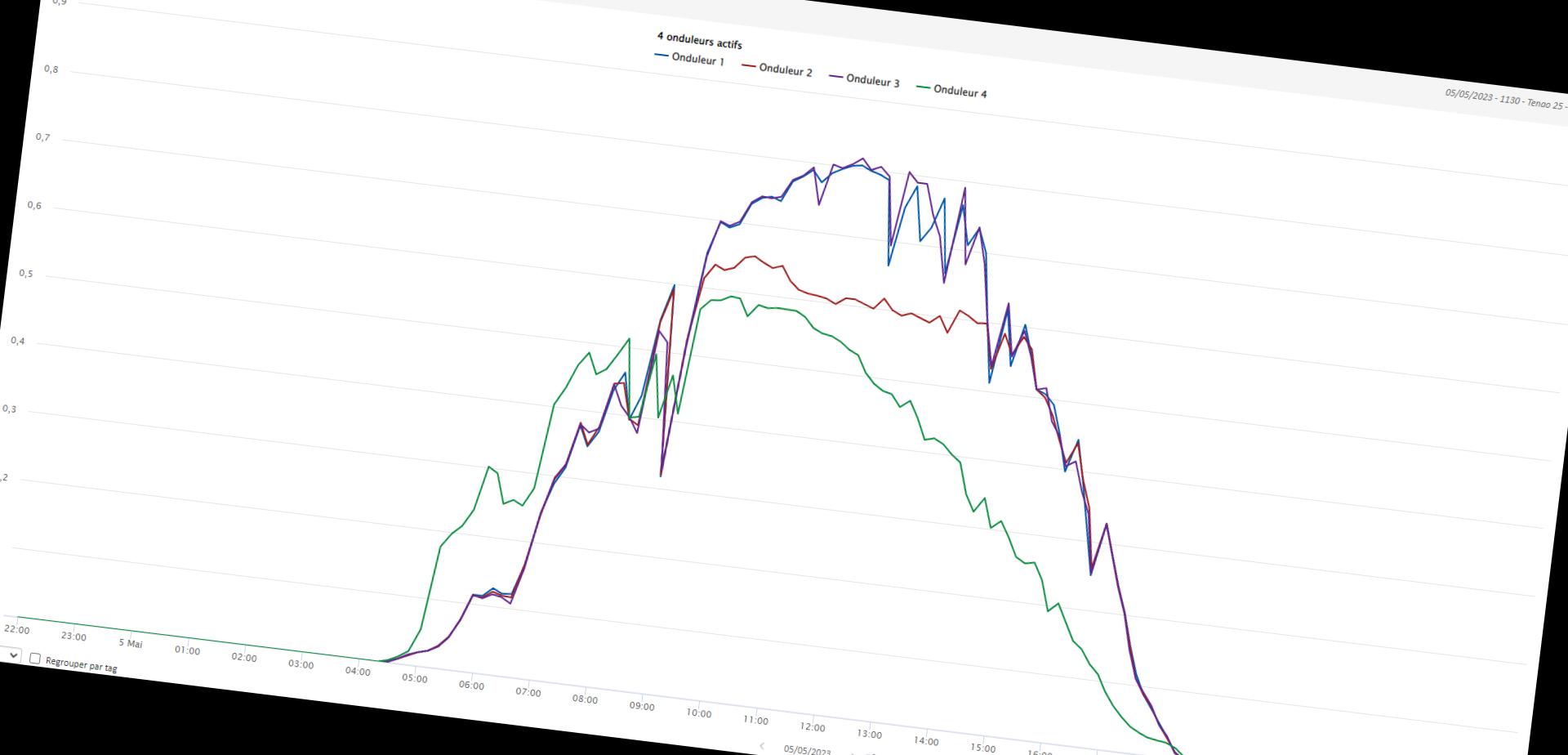Viewport: 1568px width, 755px height.
Task: Click the 0,3 y-axis label
Action: [x=9, y=409]
